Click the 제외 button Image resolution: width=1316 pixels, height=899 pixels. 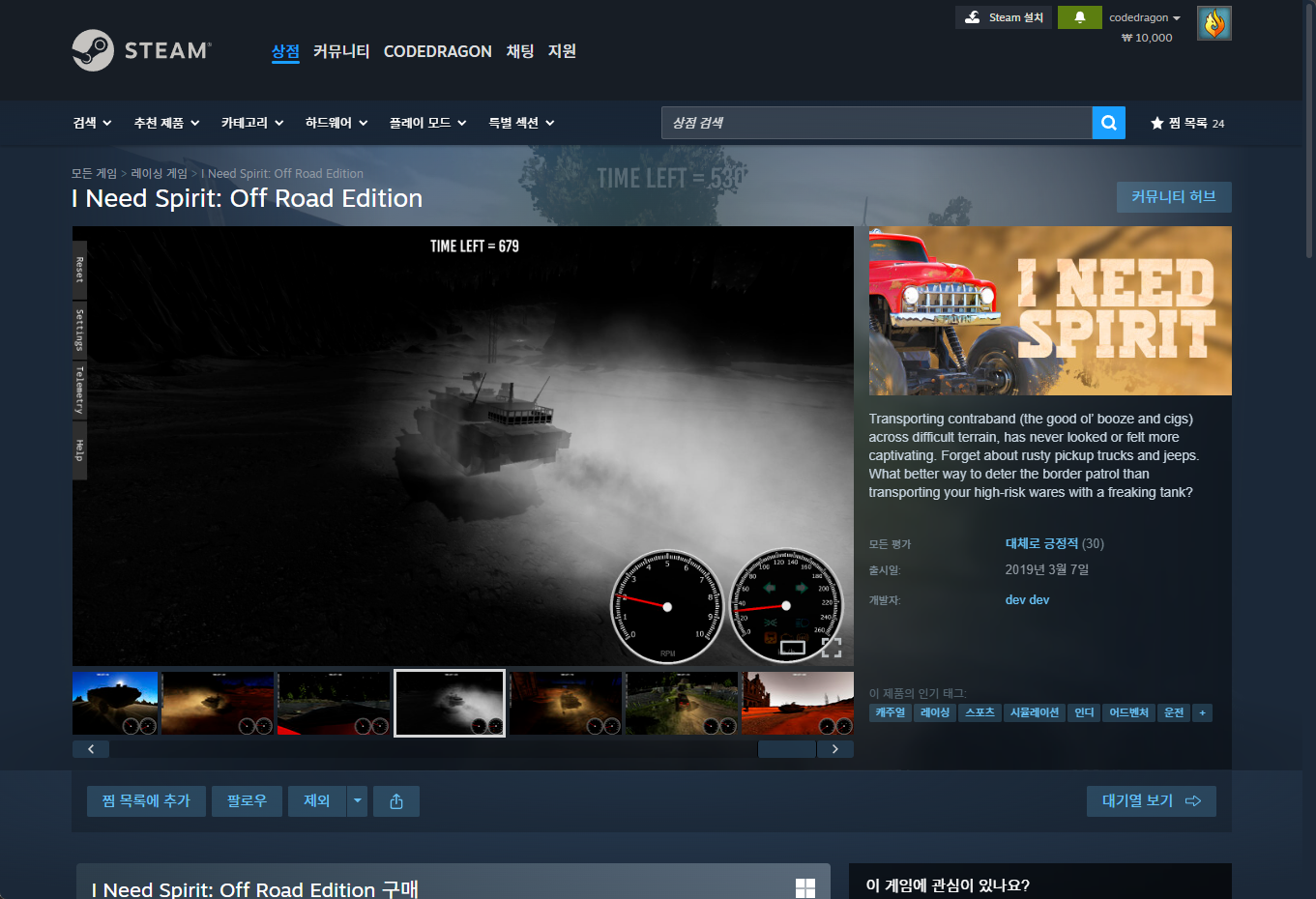click(x=317, y=801)
